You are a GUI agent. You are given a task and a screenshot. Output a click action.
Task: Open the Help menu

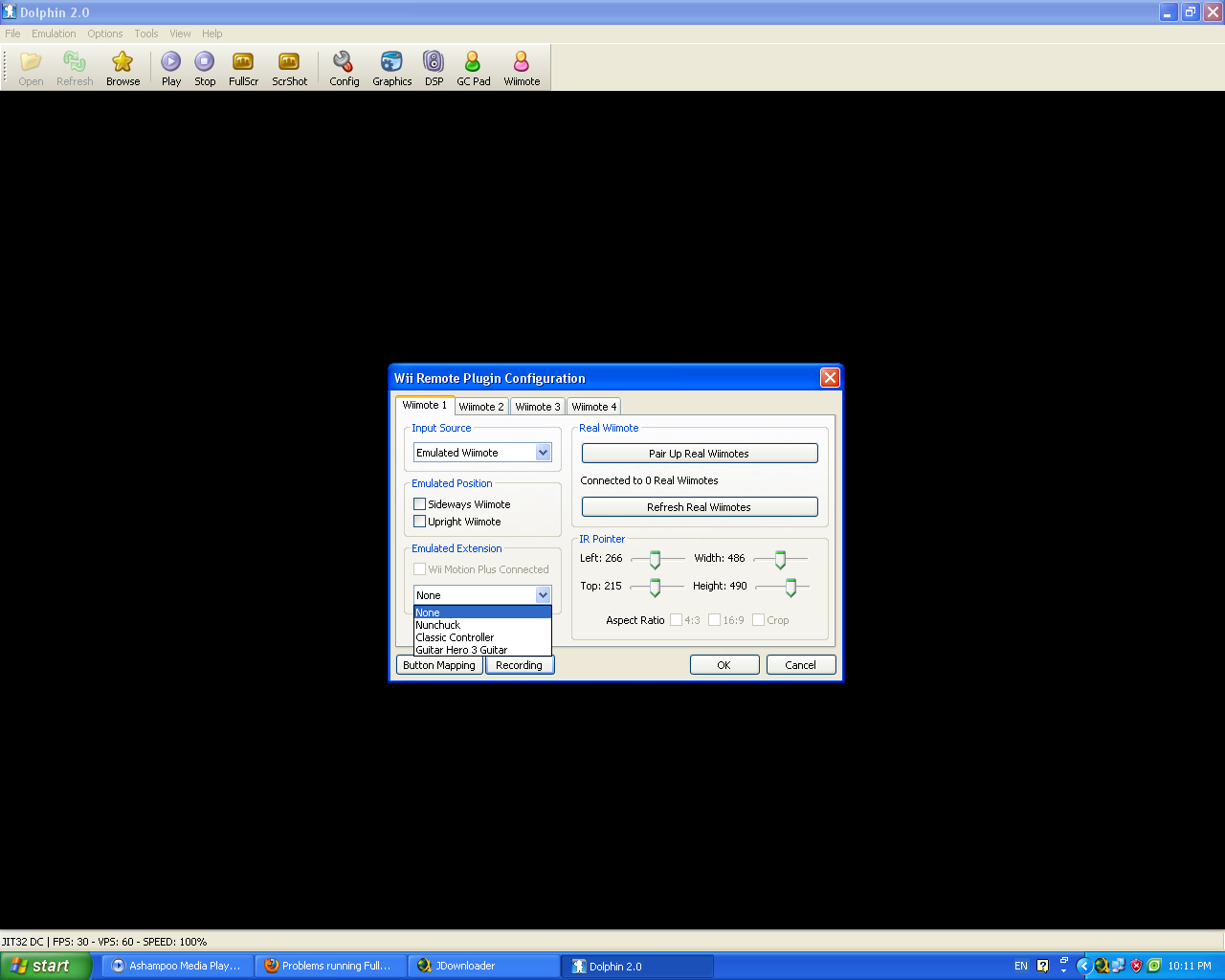[x=212, y=33]
